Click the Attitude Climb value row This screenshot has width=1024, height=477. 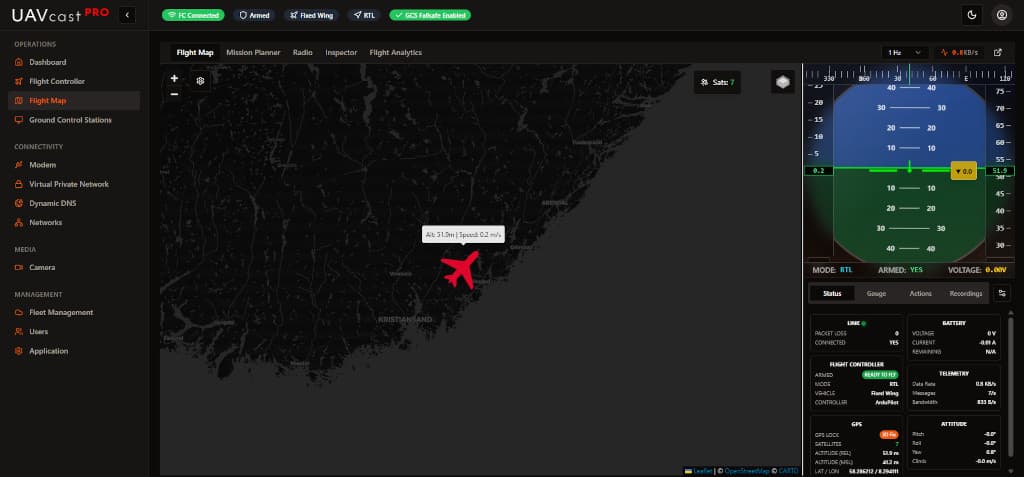[x=953, y=461]
